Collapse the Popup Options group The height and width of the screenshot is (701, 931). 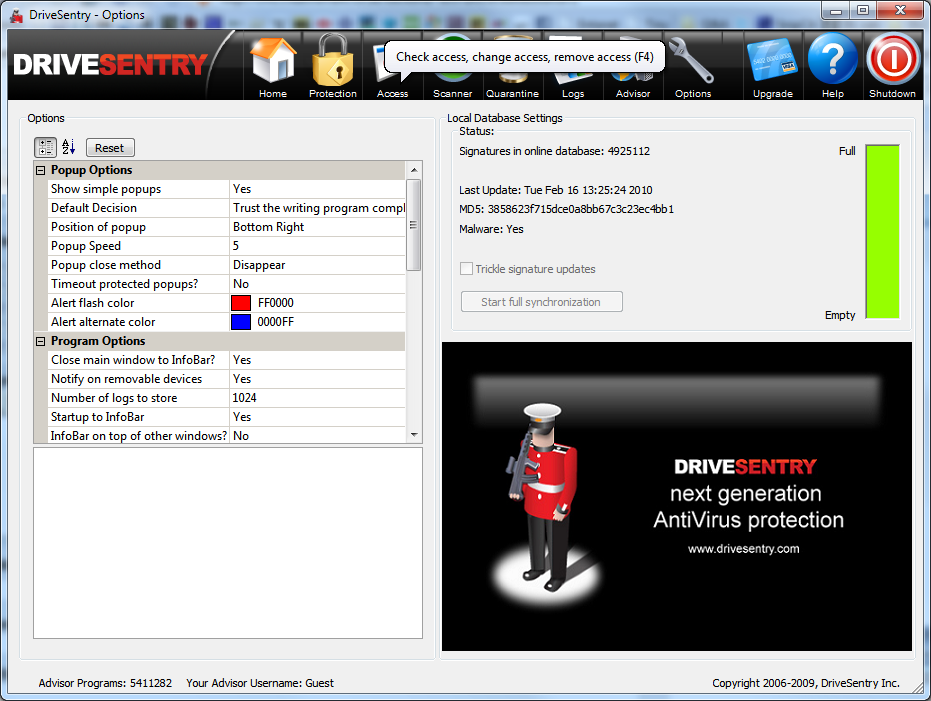pyautogui.click(x=40, y=170)
